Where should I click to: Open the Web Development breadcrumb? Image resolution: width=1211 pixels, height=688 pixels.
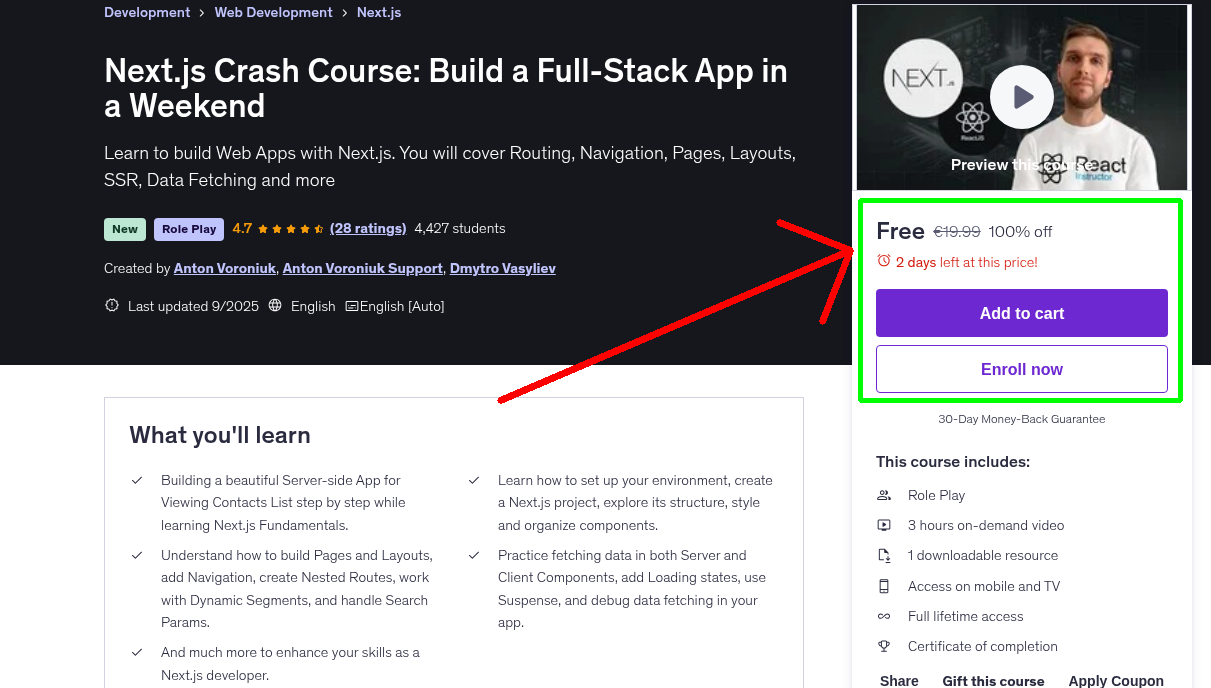(273, 13)
